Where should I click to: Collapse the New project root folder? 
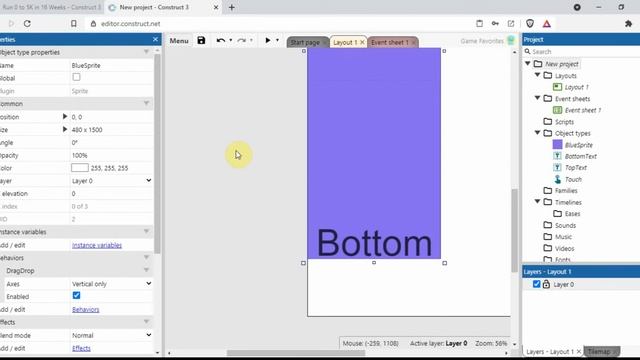click(x=528, y=64)
